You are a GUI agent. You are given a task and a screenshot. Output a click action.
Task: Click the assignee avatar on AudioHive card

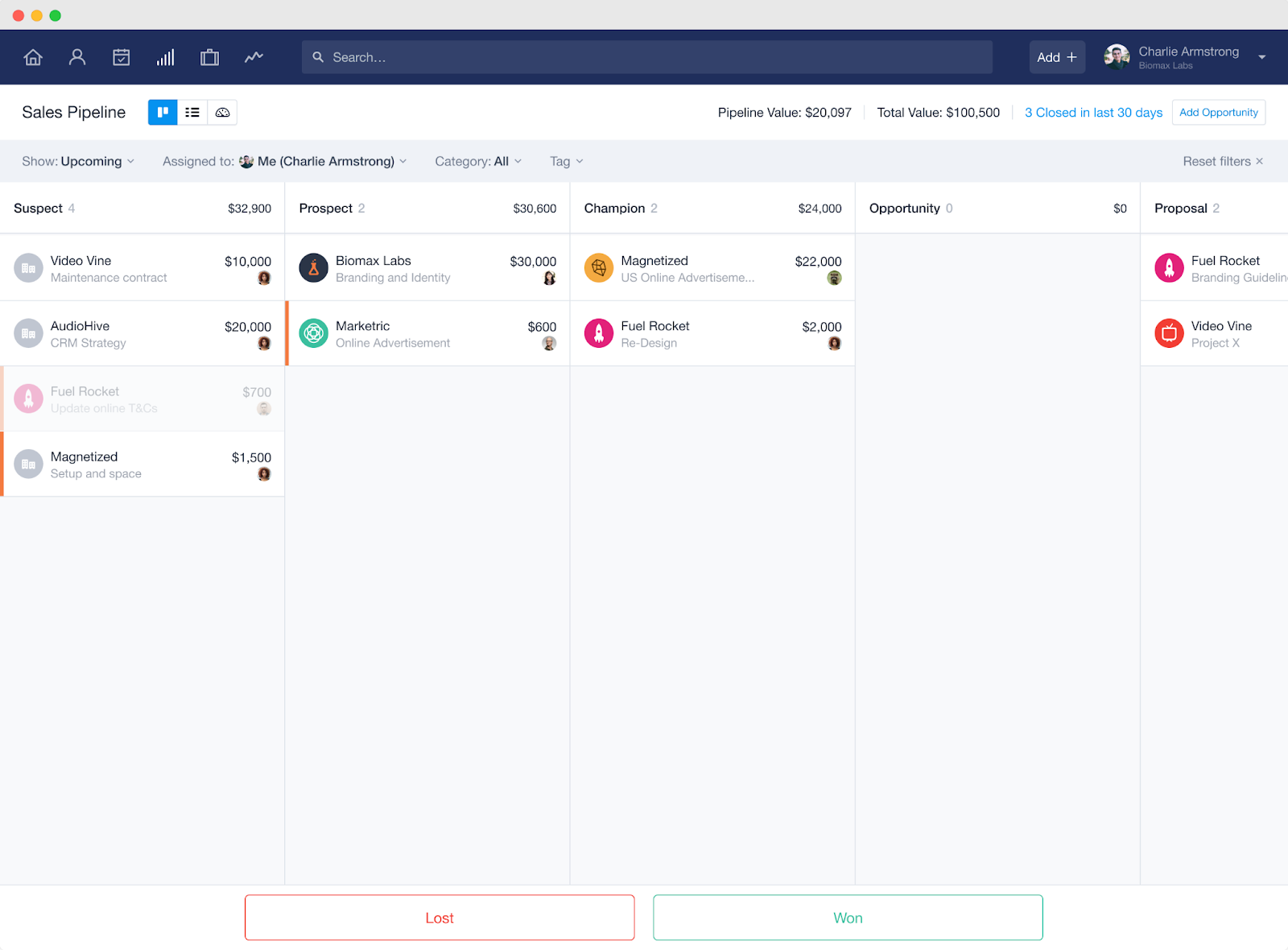coord(264,344)
